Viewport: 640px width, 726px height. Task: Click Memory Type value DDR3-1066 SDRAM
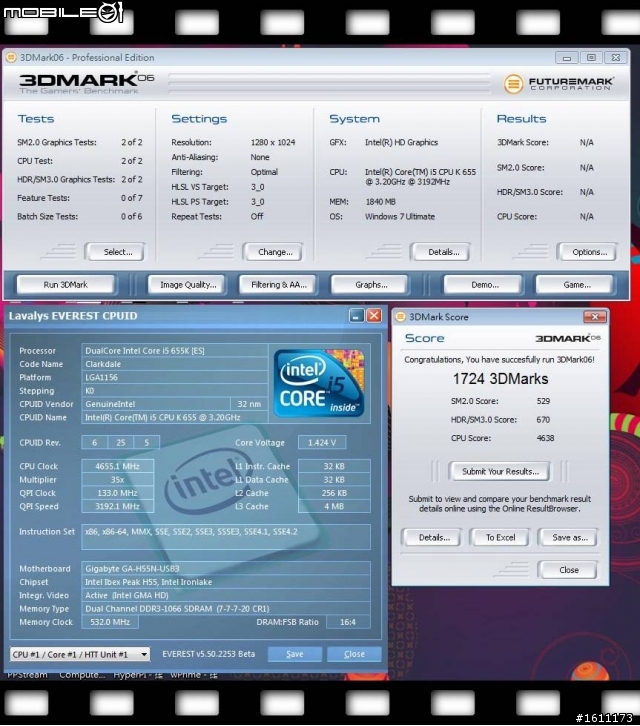pyautogui.click(x=226, y=609)
